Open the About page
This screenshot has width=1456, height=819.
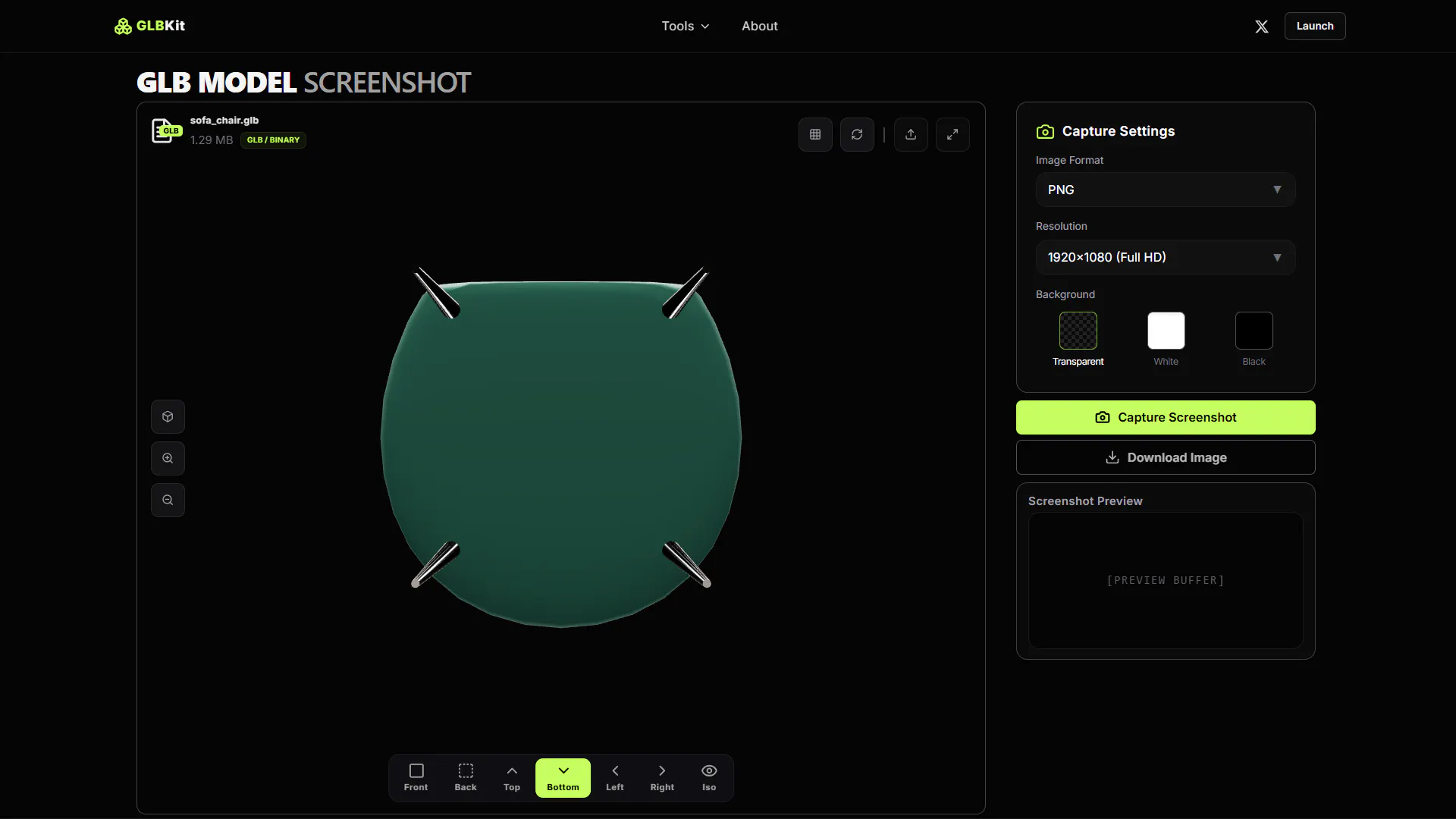point(760,27)
